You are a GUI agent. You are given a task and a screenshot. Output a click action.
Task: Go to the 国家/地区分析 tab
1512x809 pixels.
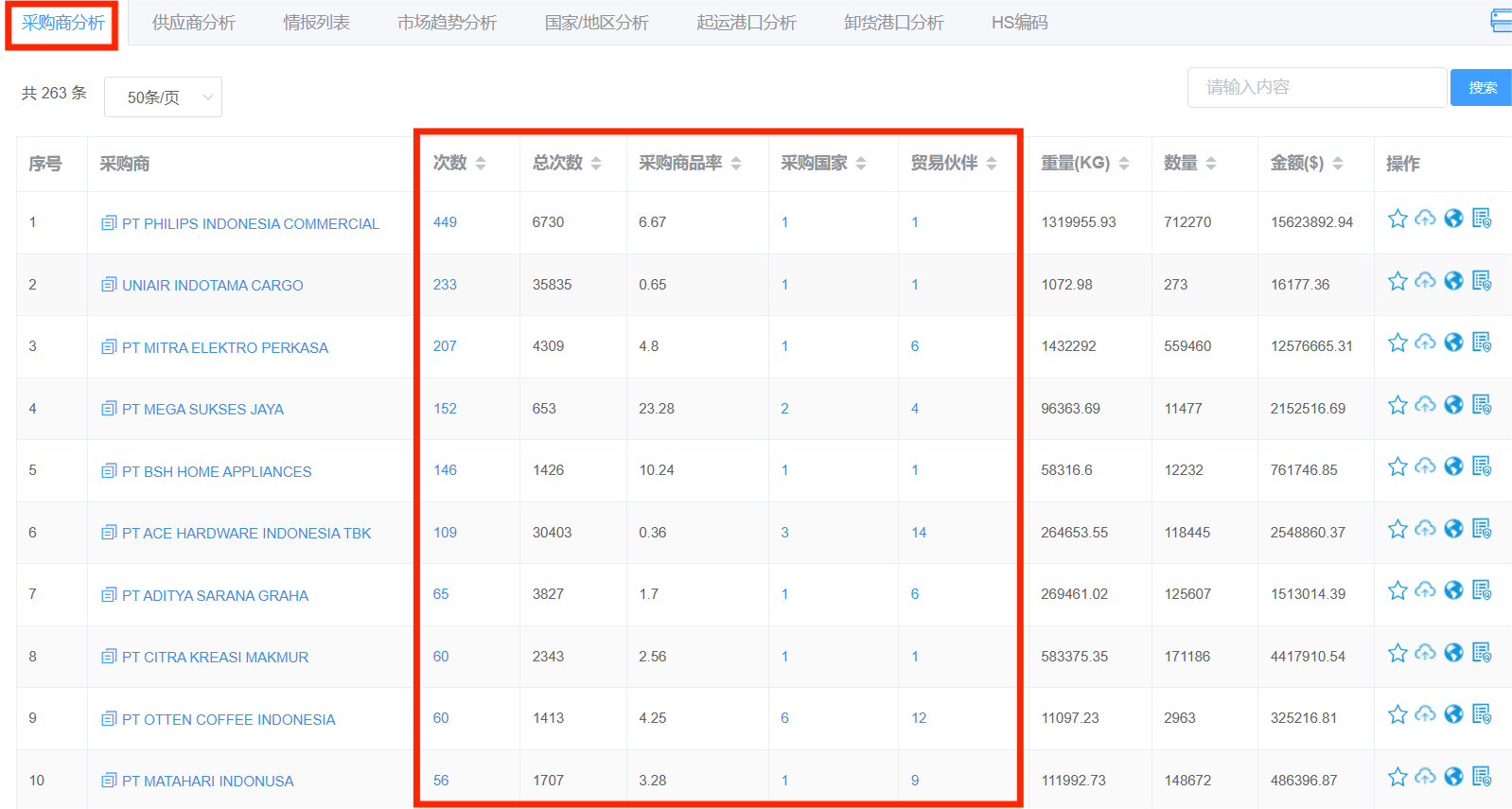pyautogui.click(x=597, y=23)
